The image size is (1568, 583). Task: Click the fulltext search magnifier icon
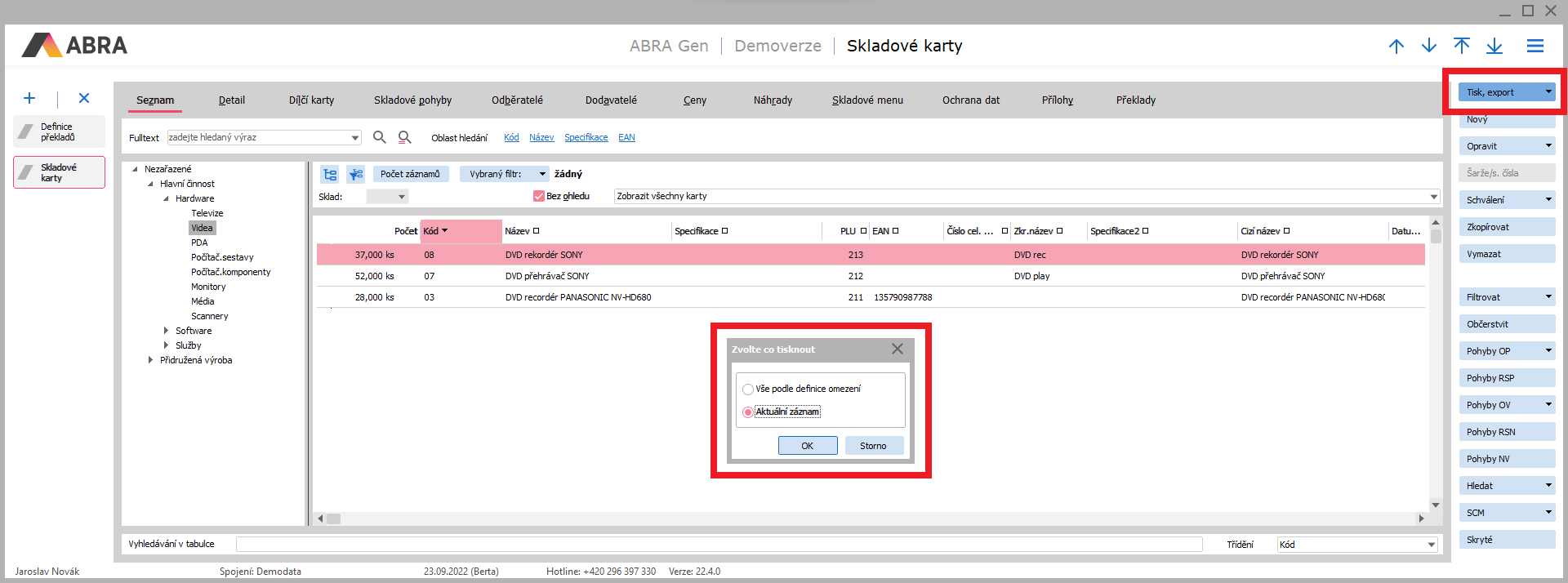[x=379, y=137]
